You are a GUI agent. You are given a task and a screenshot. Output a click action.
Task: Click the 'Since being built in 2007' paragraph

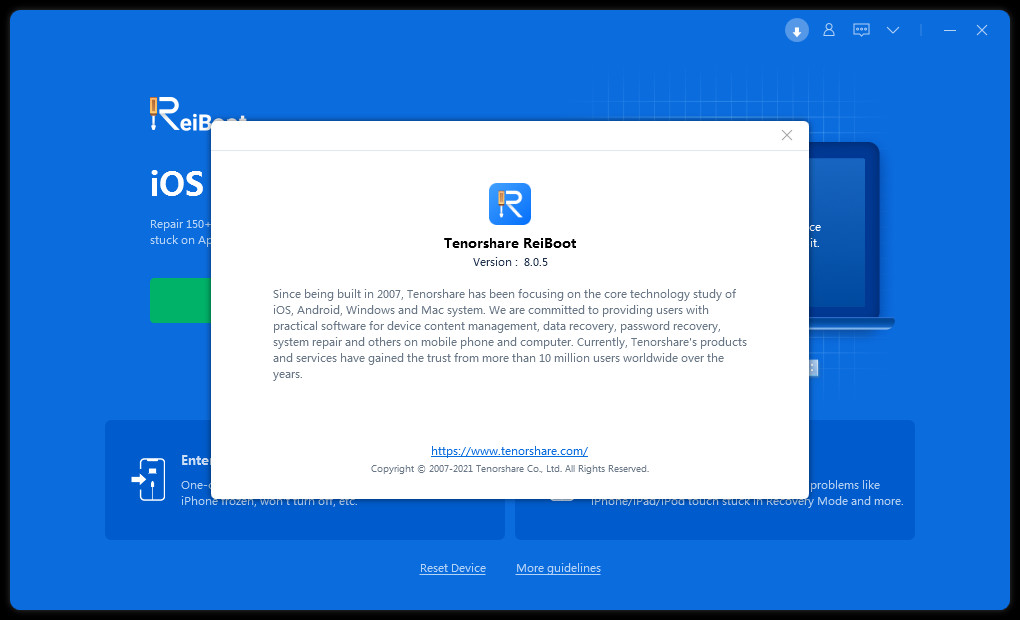click(510, 334)
